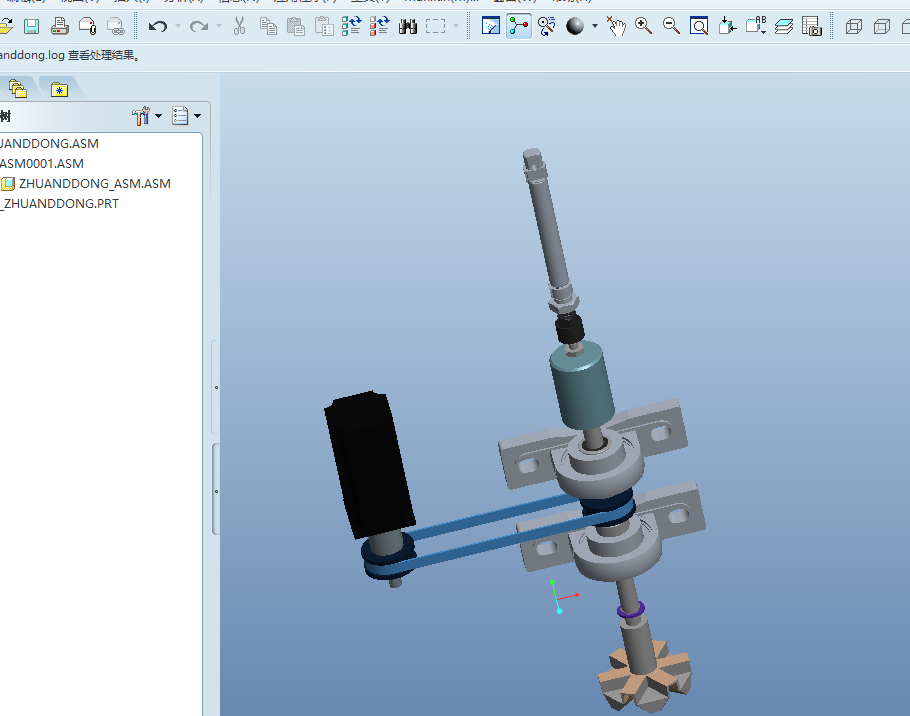The height and width of the screenshot is (716, 910).
Task: Switch to wireframe display
Action: [854, 26]
